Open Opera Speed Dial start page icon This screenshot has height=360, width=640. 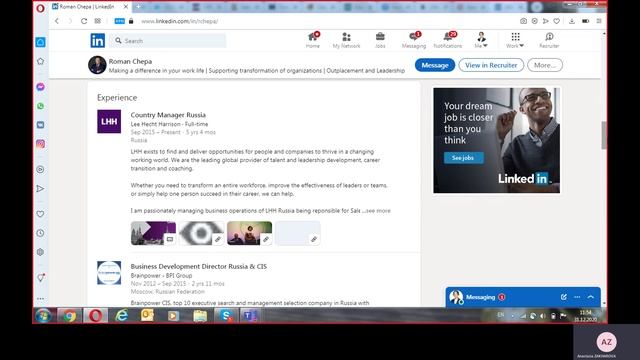98,21
